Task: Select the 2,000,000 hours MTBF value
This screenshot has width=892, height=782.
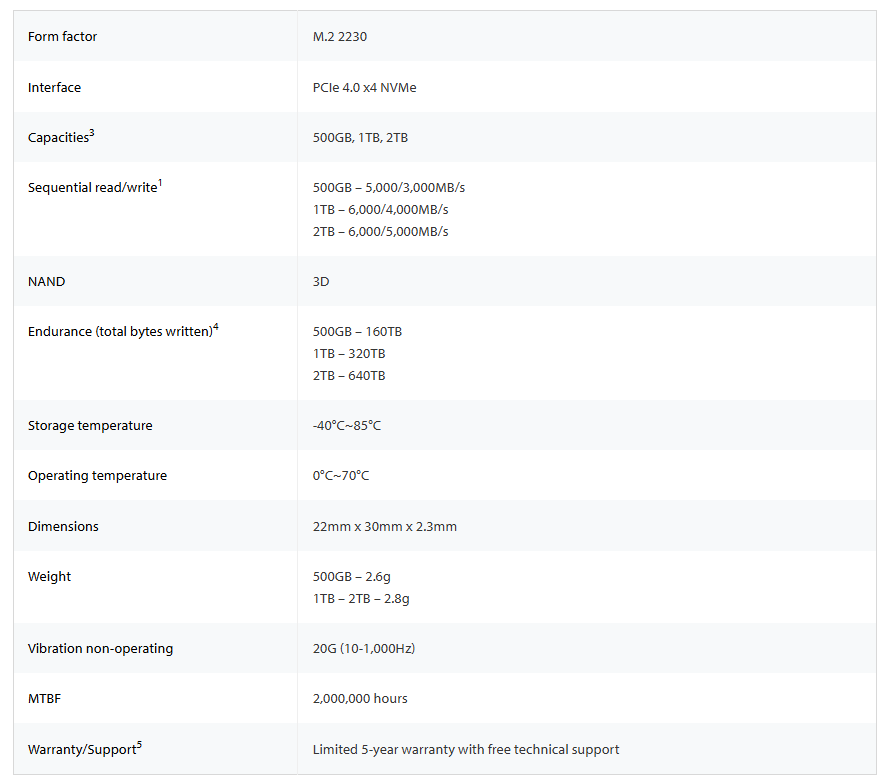Action: [360, 698]
